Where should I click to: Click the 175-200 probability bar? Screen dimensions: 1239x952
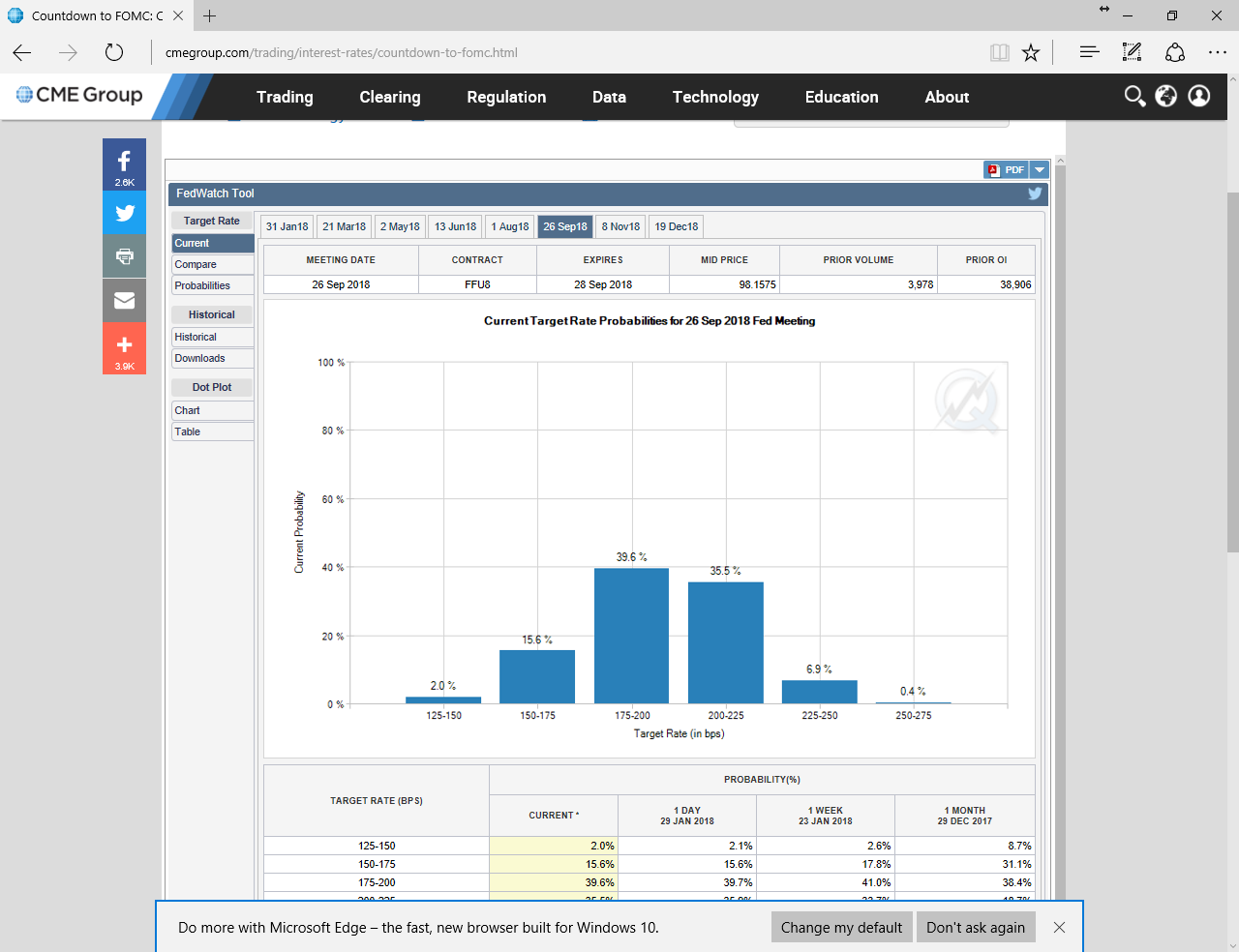tap(631, 636)
